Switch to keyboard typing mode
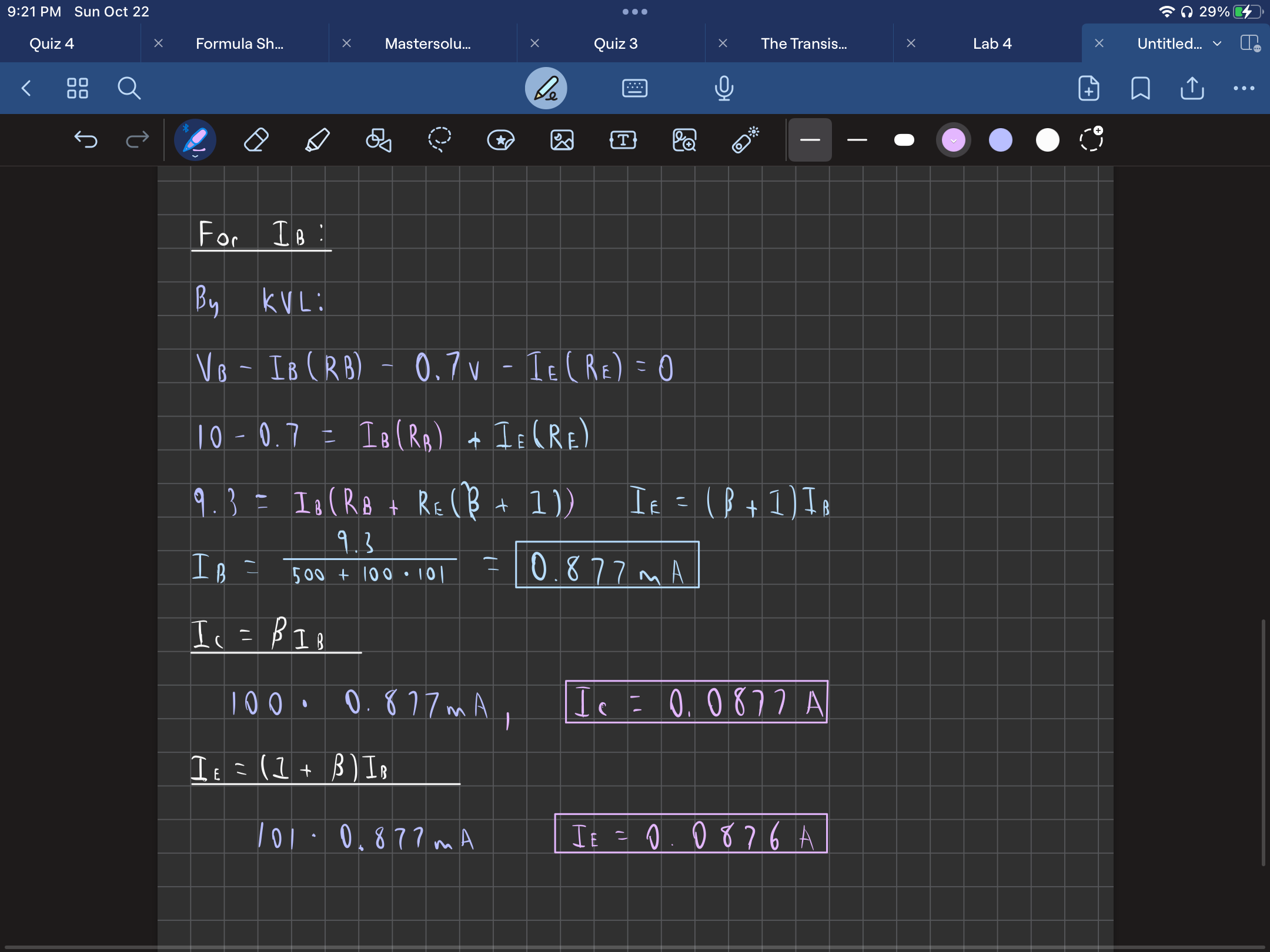Image resolution: width=1270 pixels, height=952 pixels. click(634, 88)
